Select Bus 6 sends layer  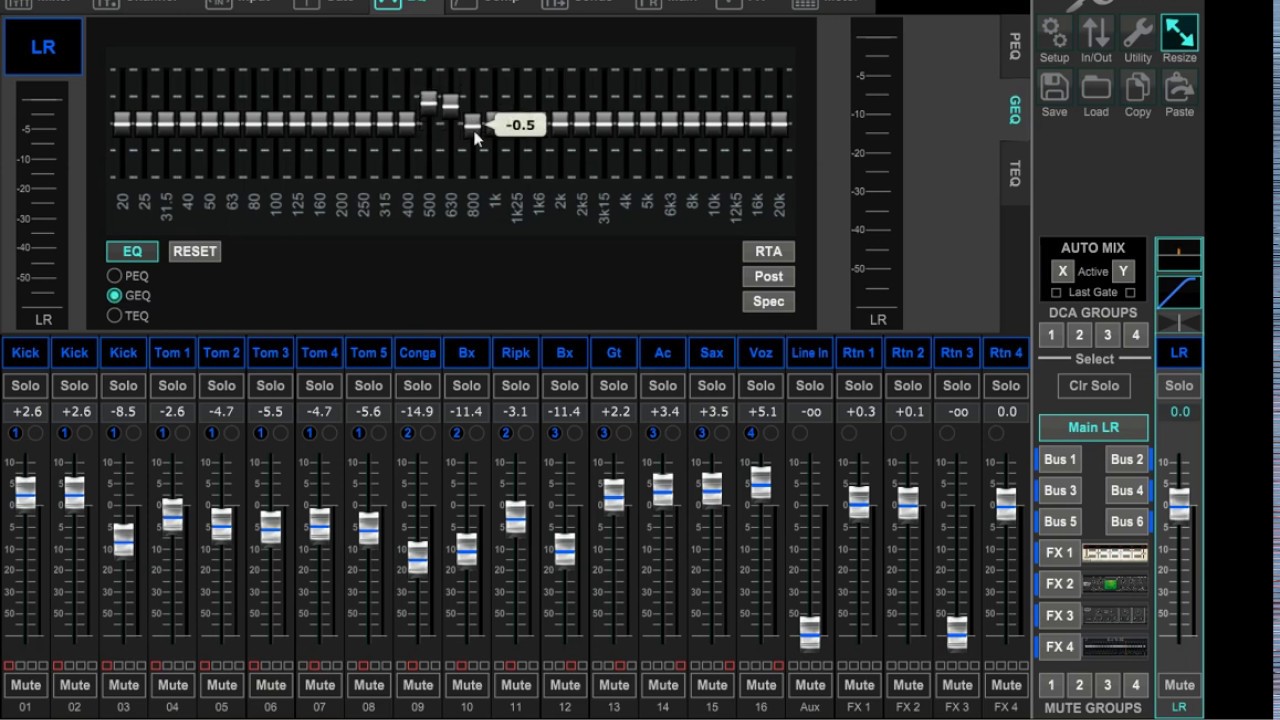click(x=1127, y=521)
